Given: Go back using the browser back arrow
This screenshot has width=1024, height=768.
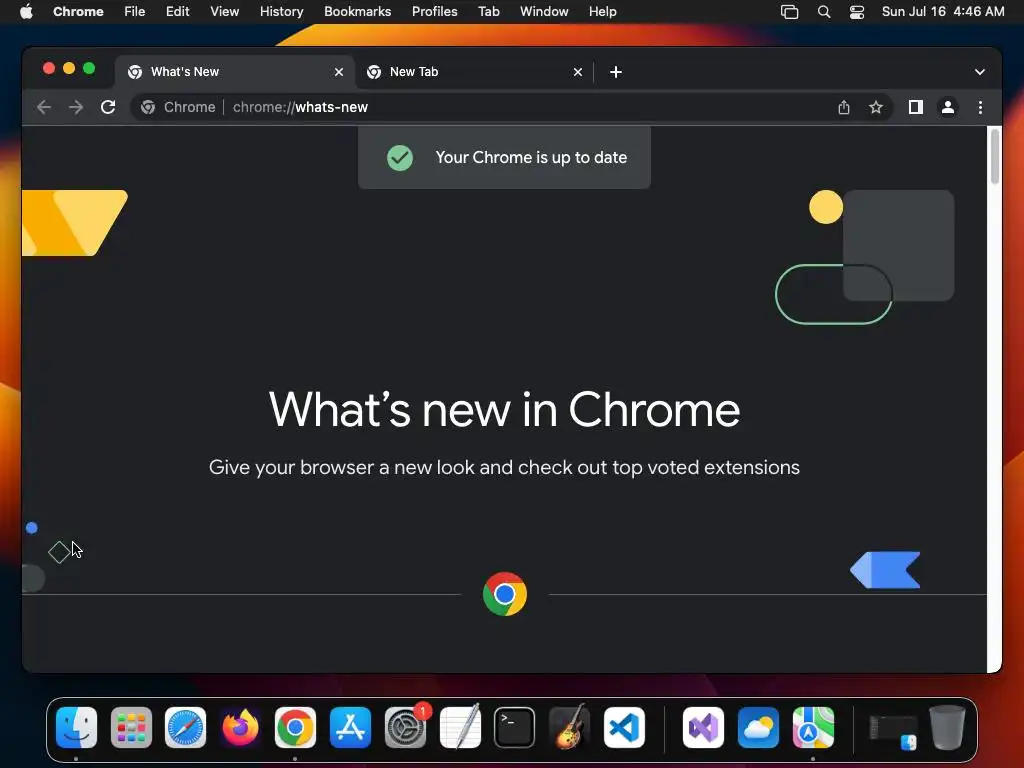Looking at the screenshot, I should 44,107.
